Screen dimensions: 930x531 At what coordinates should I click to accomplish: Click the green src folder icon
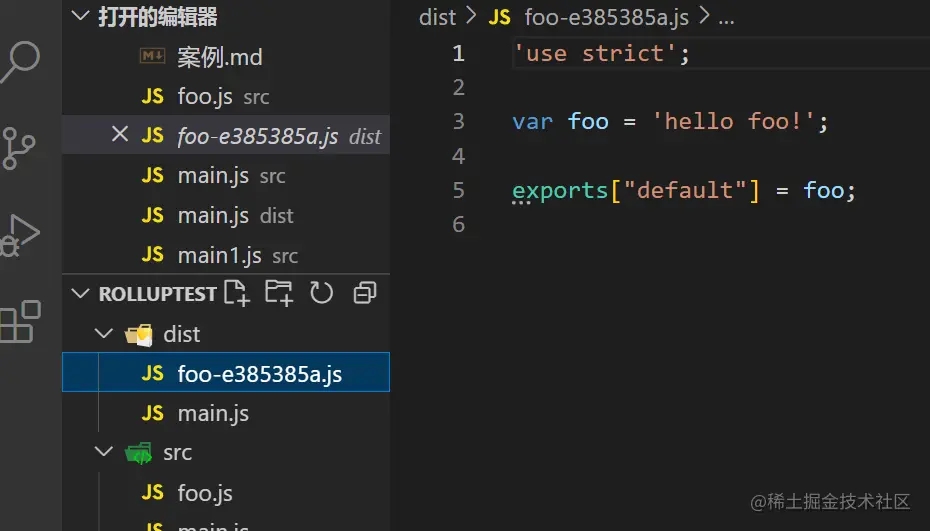139,453
